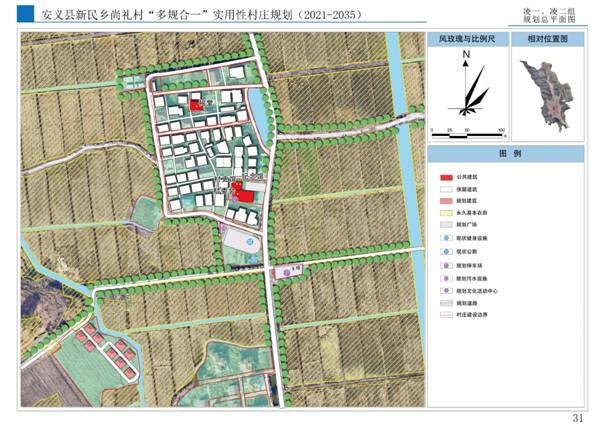Click the 保留建筑 legend label
Image resolution: width=602 pixels, height=425 pixels.
(x=467, y=189)
